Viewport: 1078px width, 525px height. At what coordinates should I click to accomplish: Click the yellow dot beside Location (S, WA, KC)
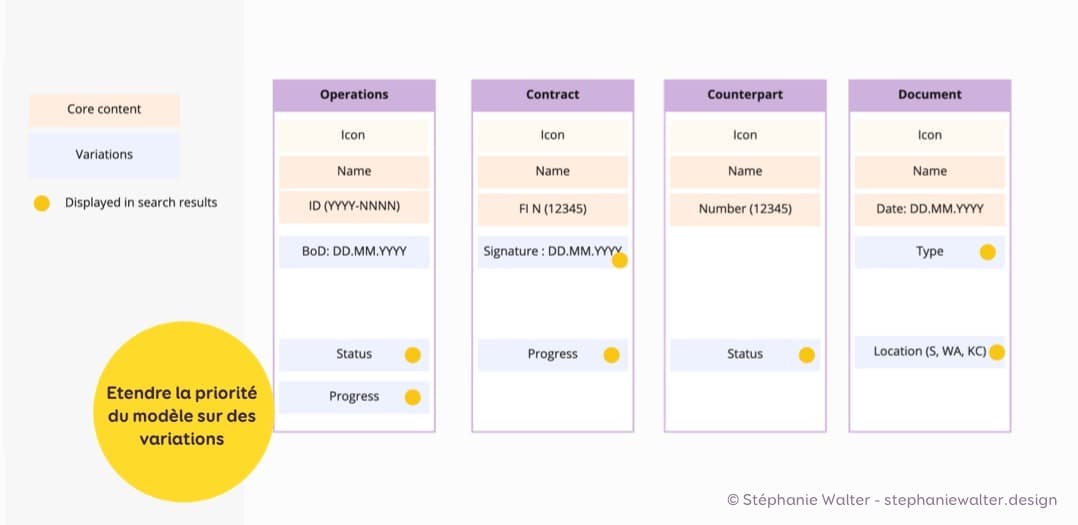pyautogui.click(x=996, y=352)
